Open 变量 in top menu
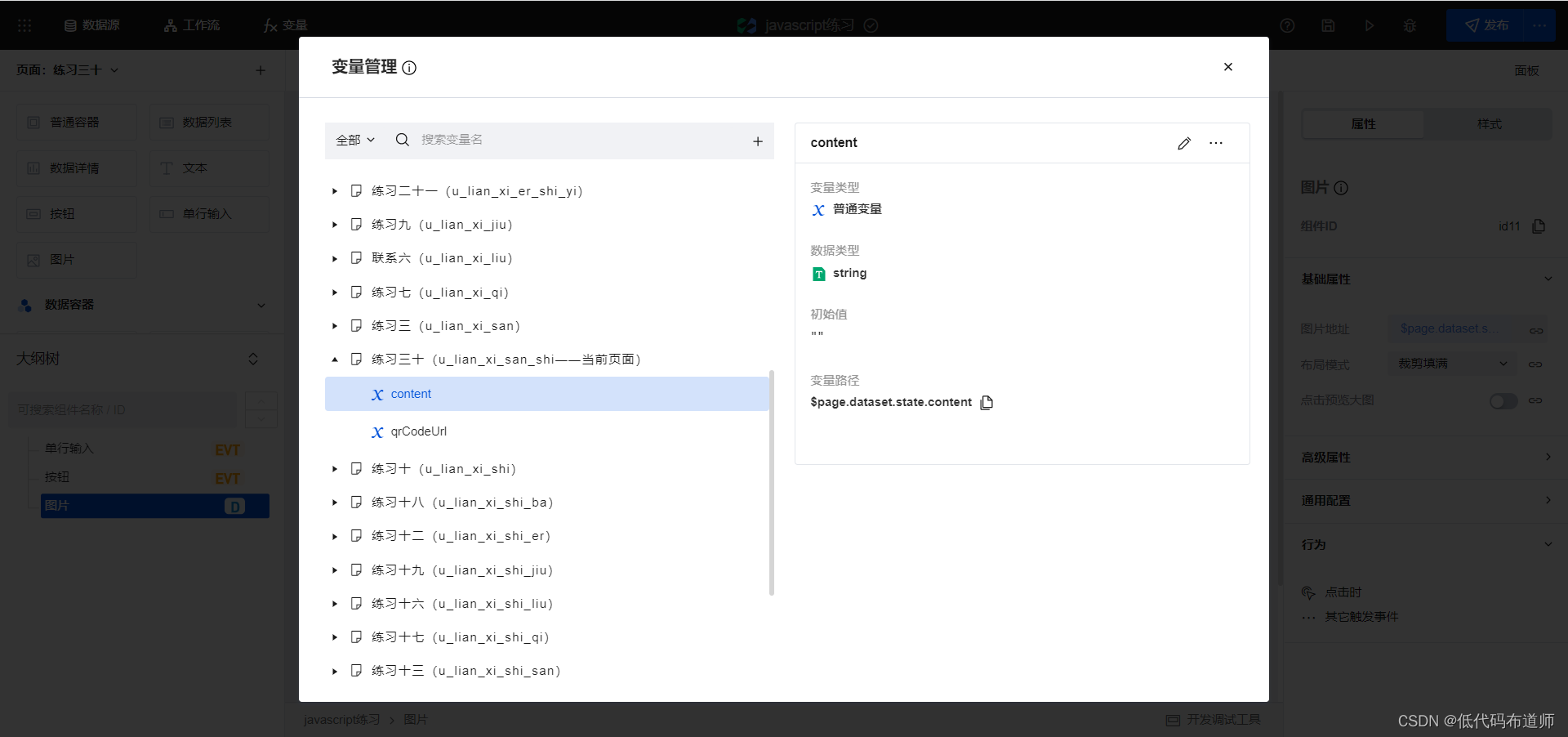The image size is (1568, 737). [x=285, y=25]
